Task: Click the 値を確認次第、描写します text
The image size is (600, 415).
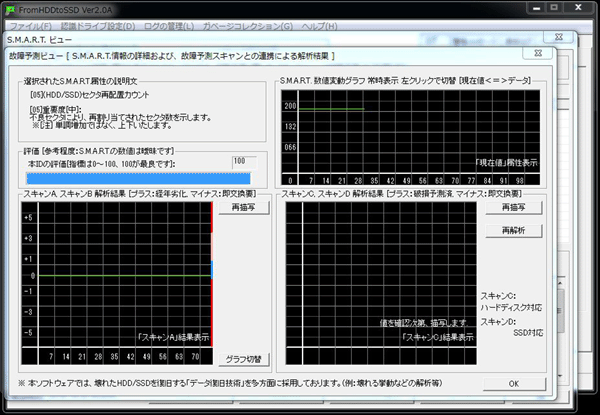Action: (424, 323)
